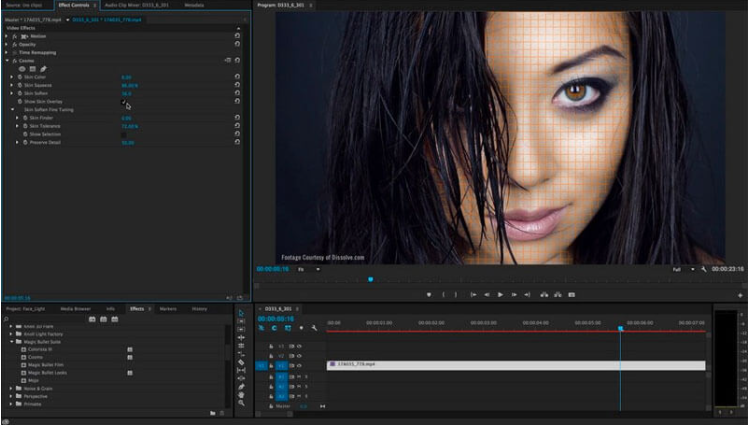Click the Cosmo pen mask icon

(x=43, y=68)
